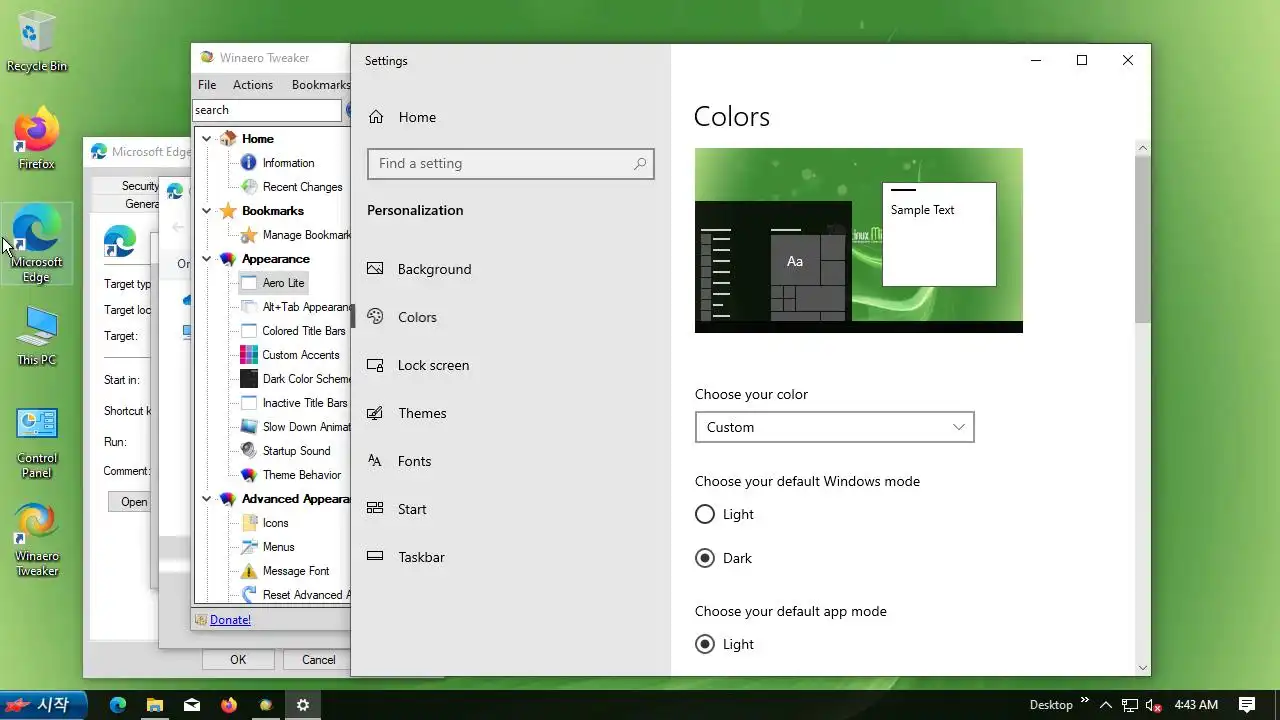Click Background picture icon in Settings
This screenshot has width=1280, height=720.
point(375,269)
